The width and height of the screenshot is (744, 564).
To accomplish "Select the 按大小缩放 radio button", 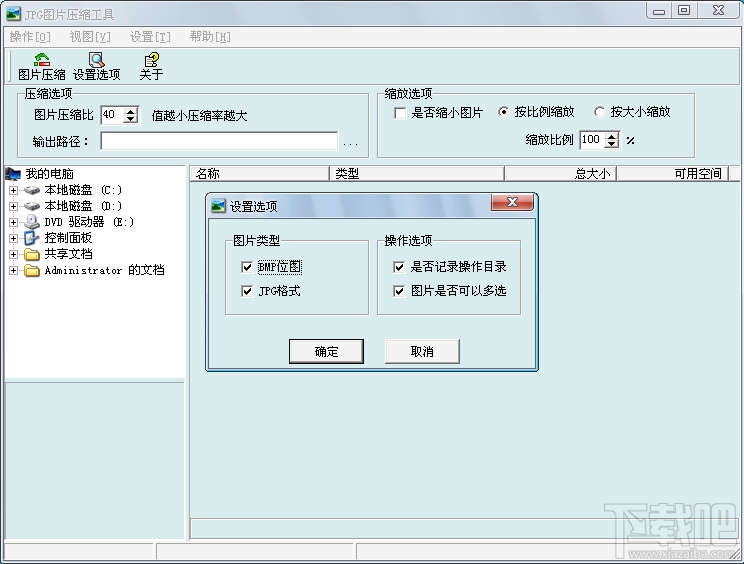I will point(599,112).
